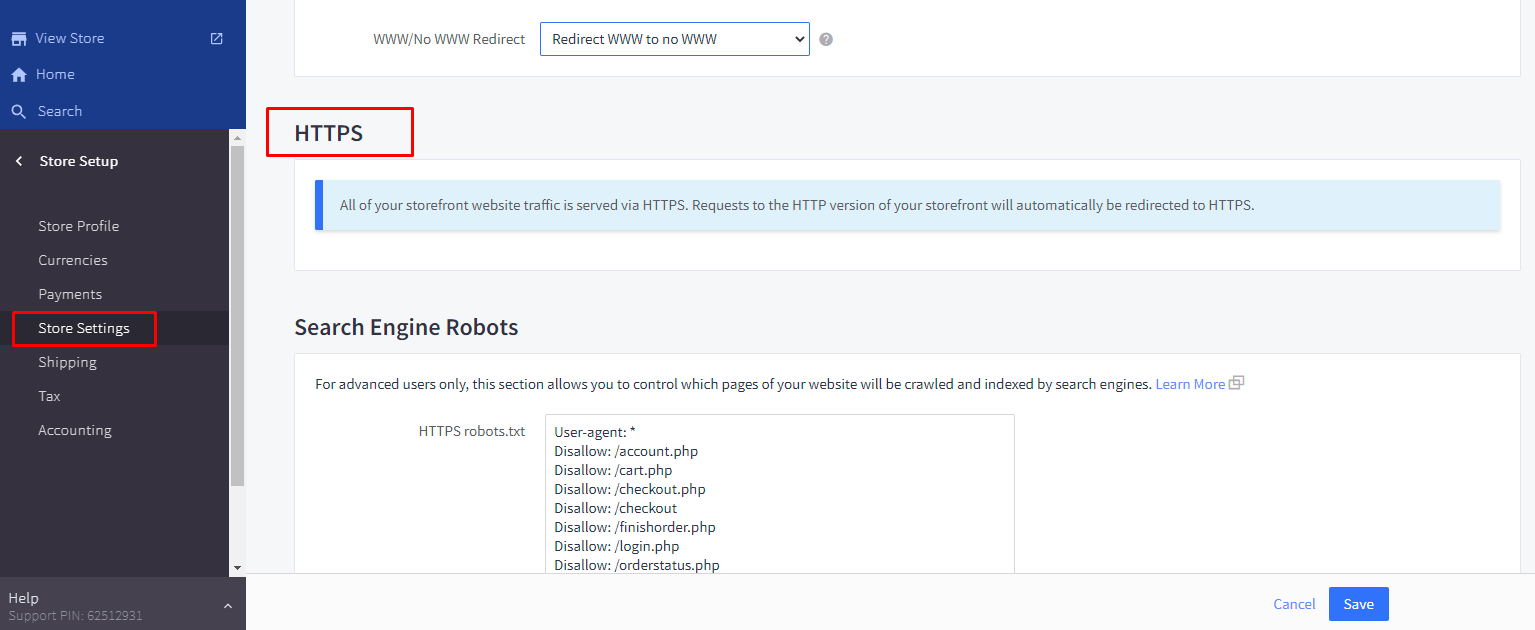
Task: Open Store Profile in sidebar
Action: (x=78, y=226)
